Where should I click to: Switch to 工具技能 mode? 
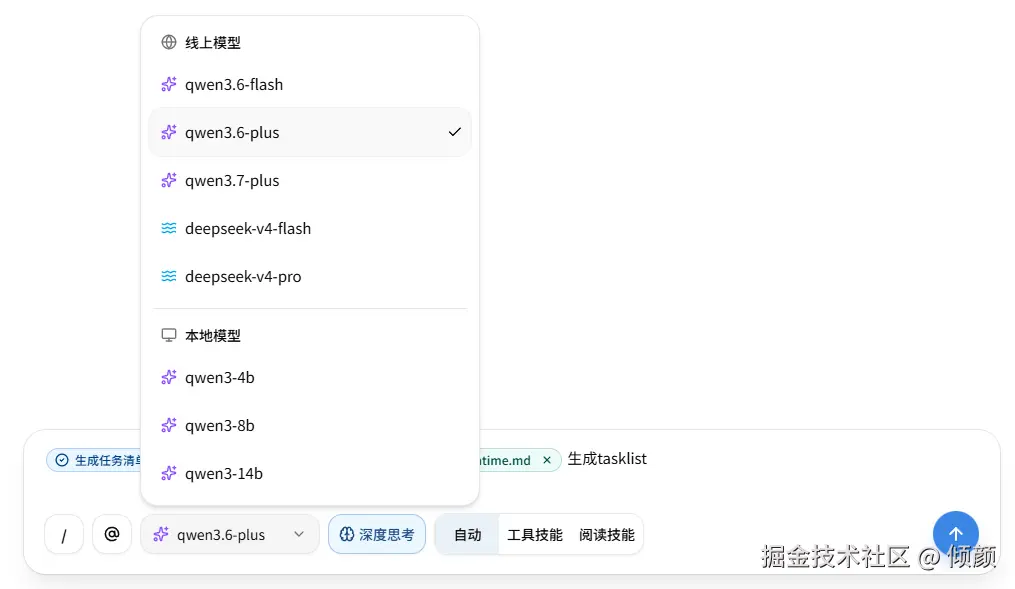click(x=535, y=535)
